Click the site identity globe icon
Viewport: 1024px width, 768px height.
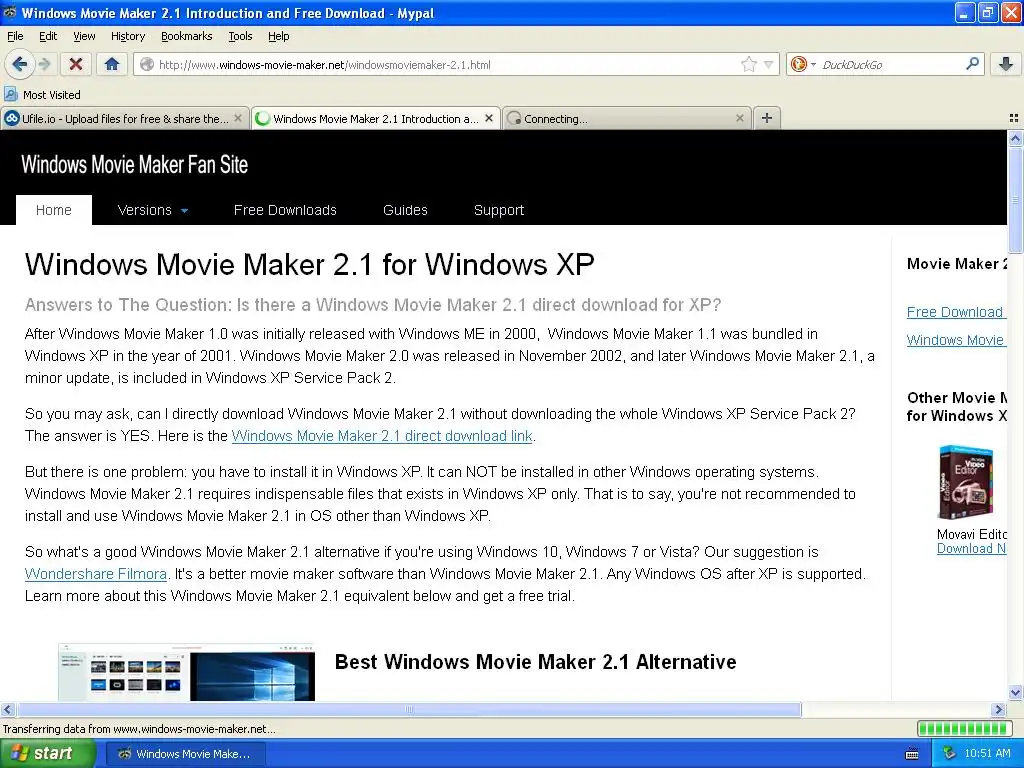[147, 64]
